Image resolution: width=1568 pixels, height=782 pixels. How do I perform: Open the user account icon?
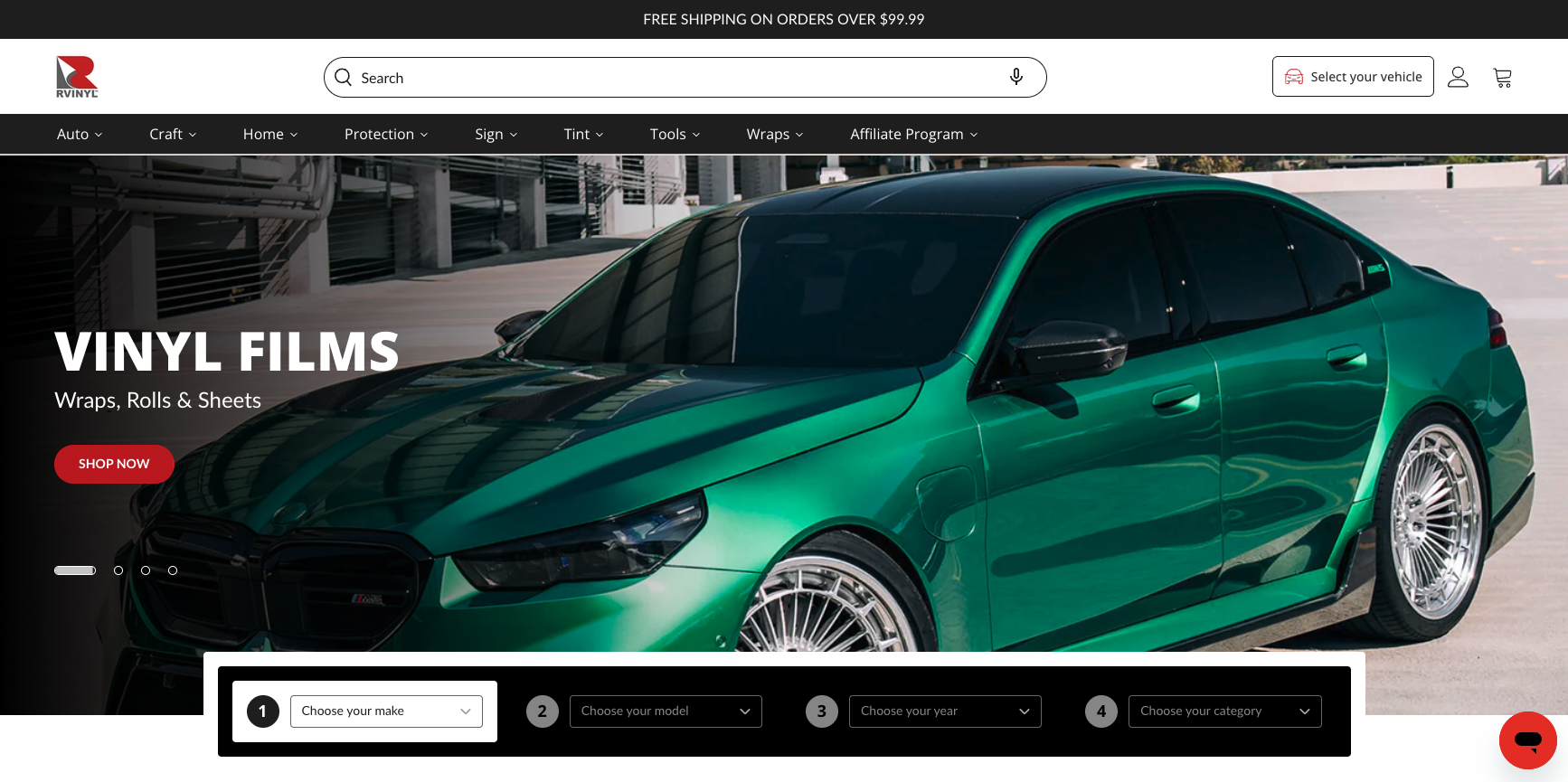click(1458, 78)
